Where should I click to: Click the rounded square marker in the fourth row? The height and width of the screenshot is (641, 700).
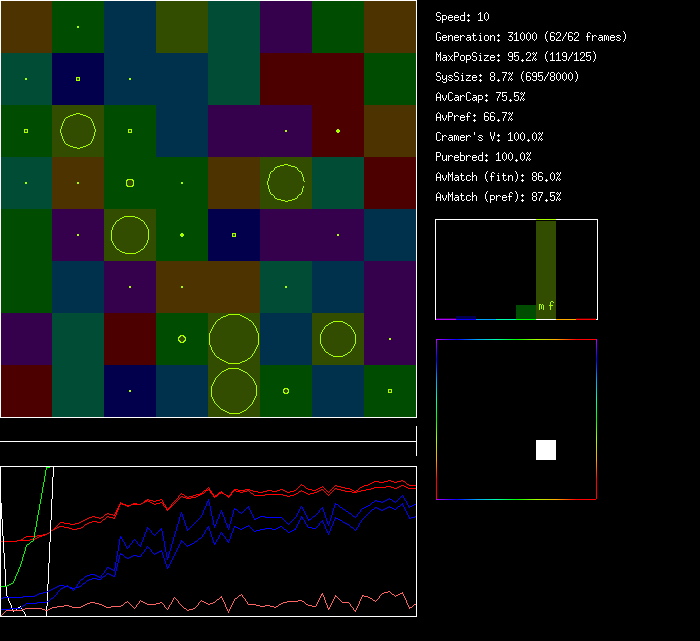click(130, 183)
